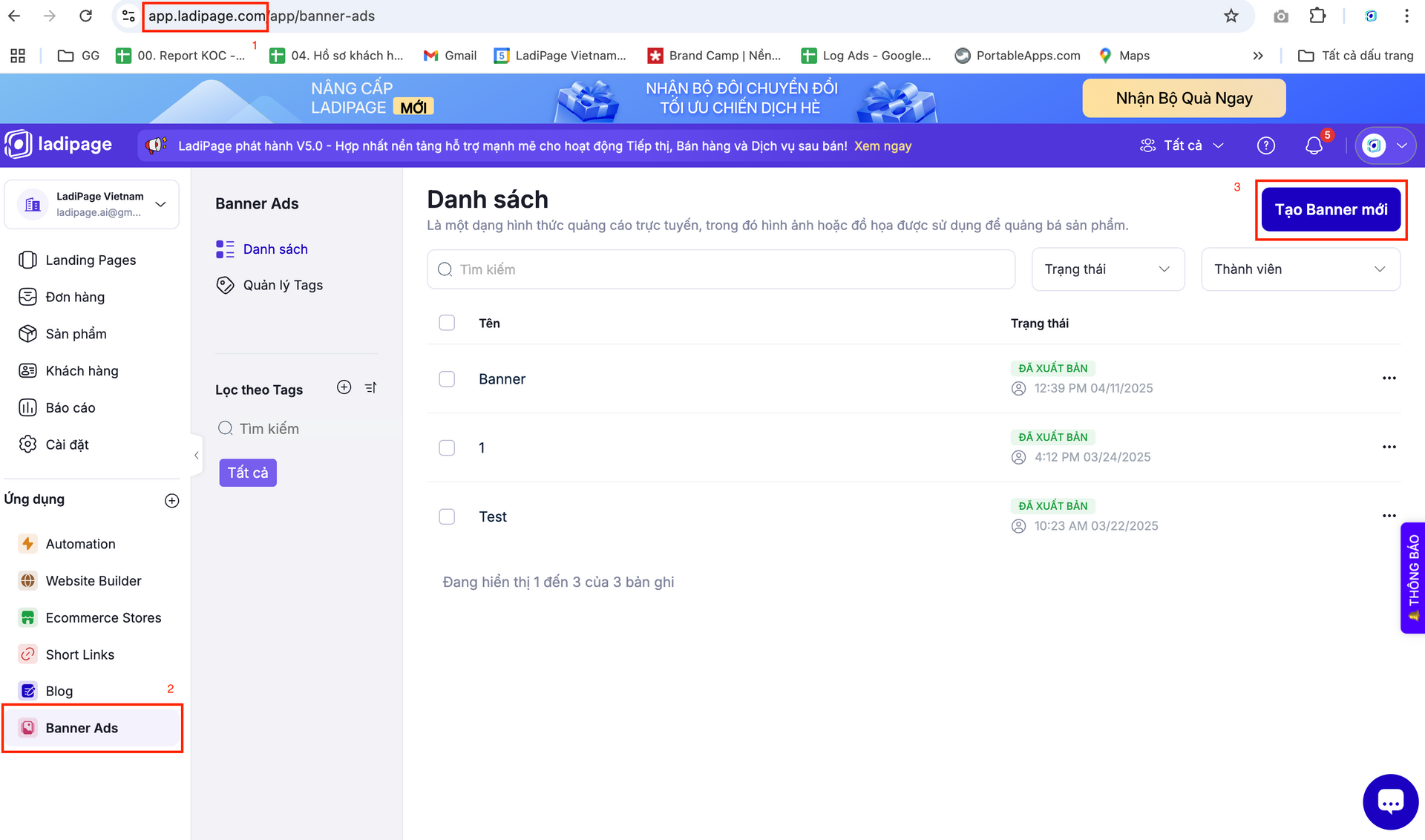
Task: Open more options for Test row
Action: [1389, 516]
